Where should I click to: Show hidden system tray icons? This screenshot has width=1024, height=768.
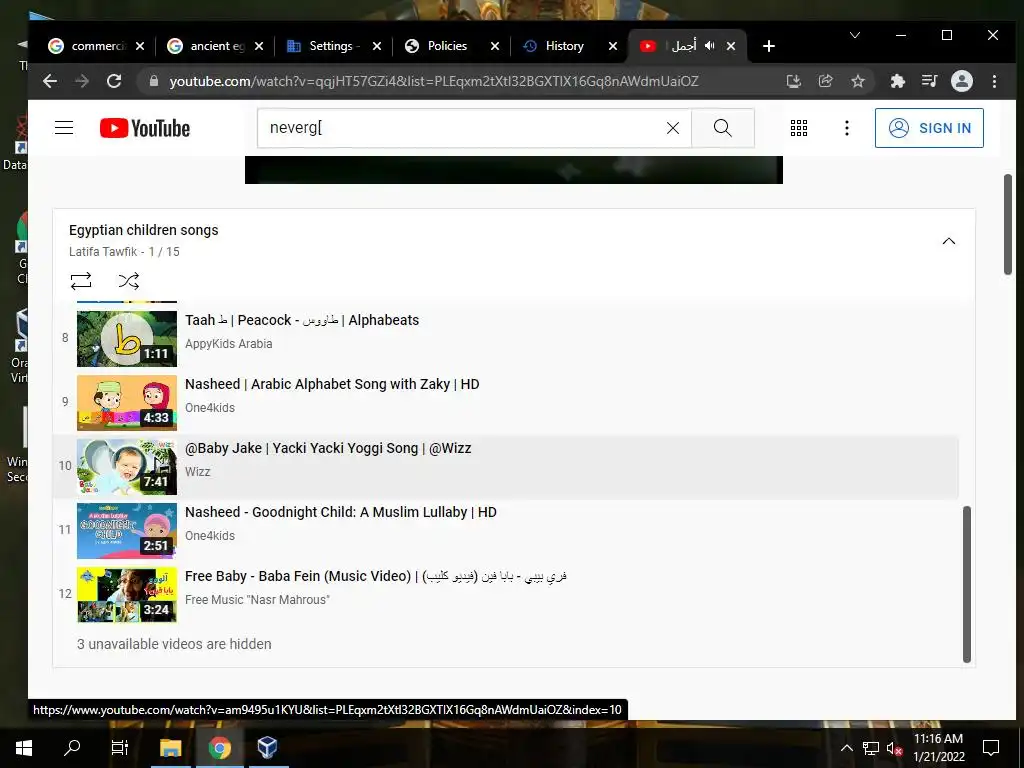(846, 748)
